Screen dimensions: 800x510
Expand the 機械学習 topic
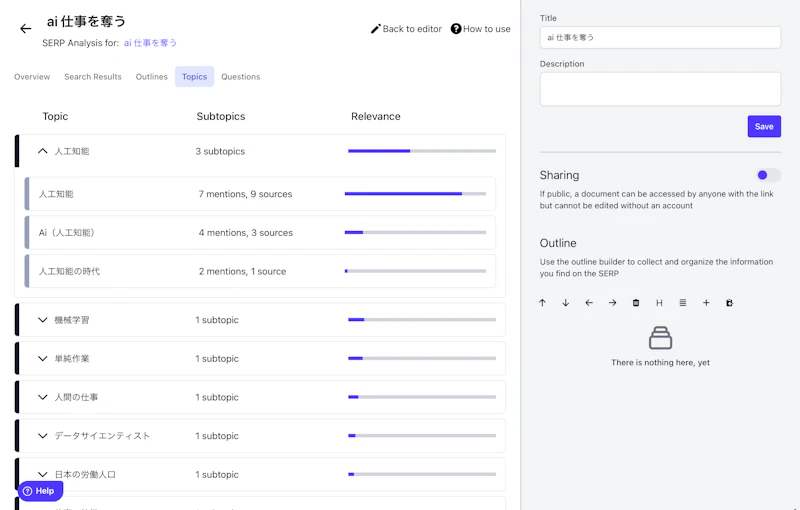pos(43,320)
